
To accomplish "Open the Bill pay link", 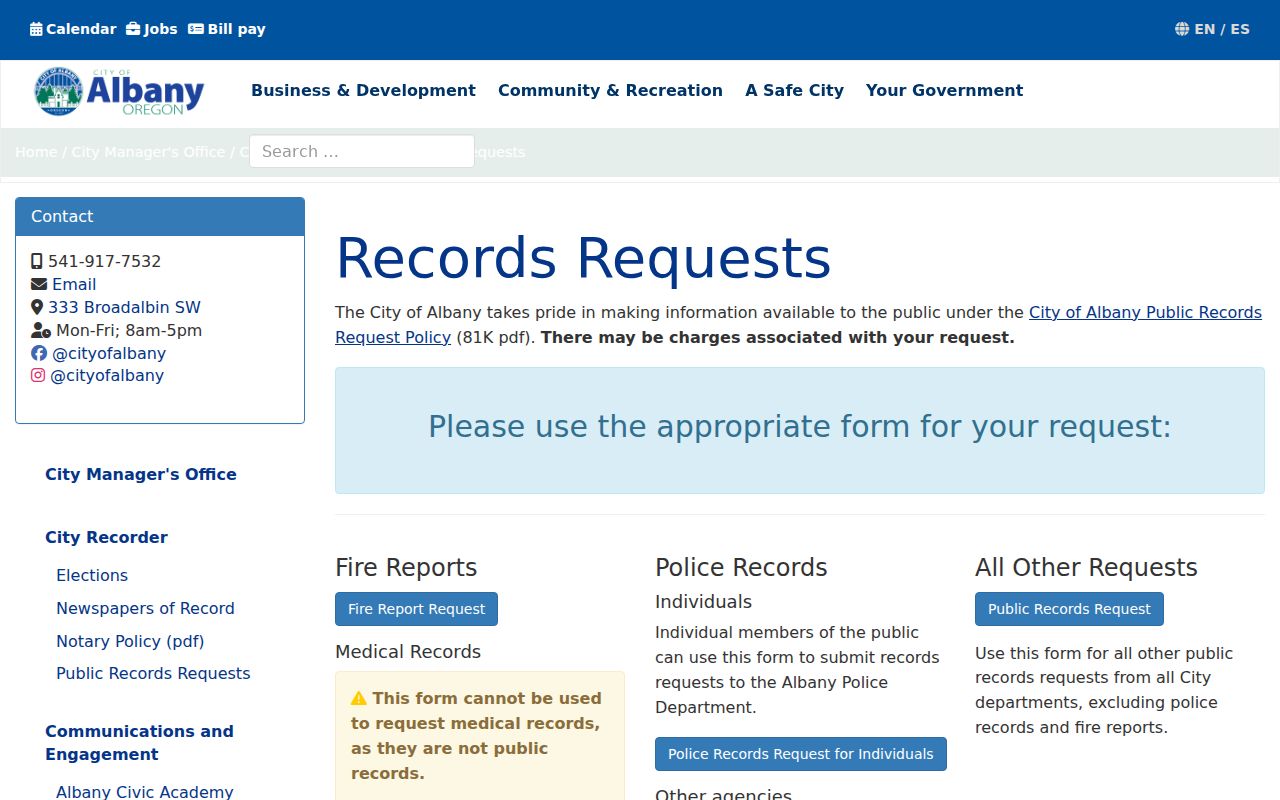I will 236,29.
